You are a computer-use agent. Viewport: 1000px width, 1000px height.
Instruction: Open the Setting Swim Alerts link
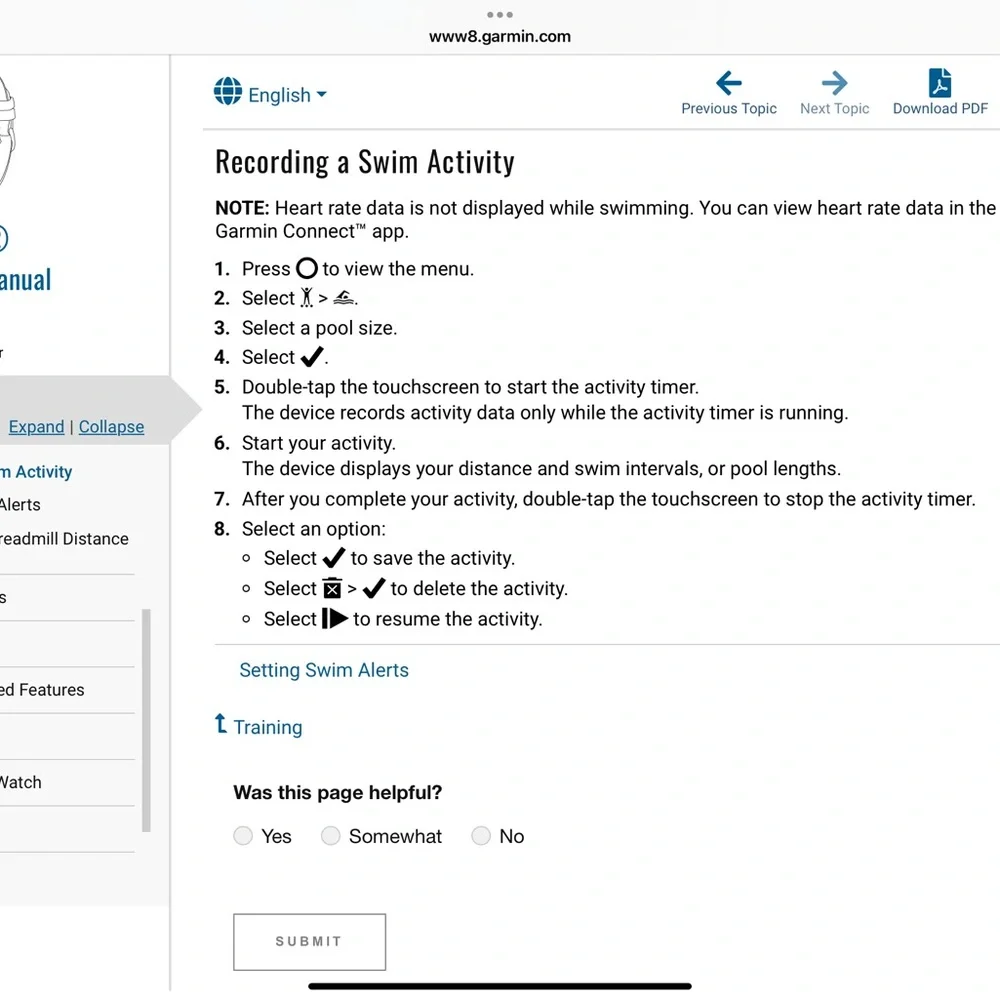(324, 671)
